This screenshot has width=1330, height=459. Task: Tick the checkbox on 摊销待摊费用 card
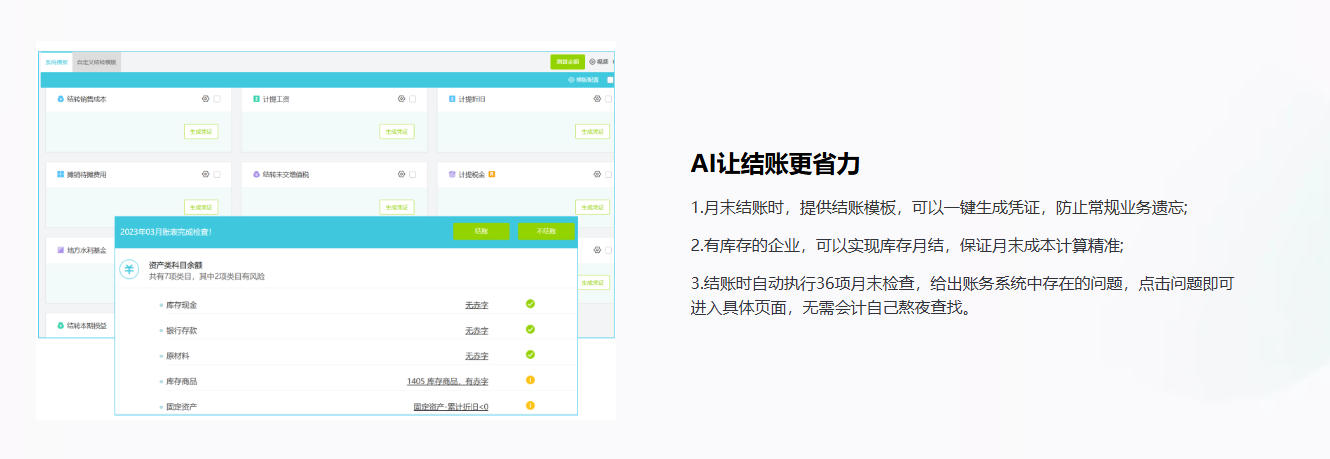(217, 174)
